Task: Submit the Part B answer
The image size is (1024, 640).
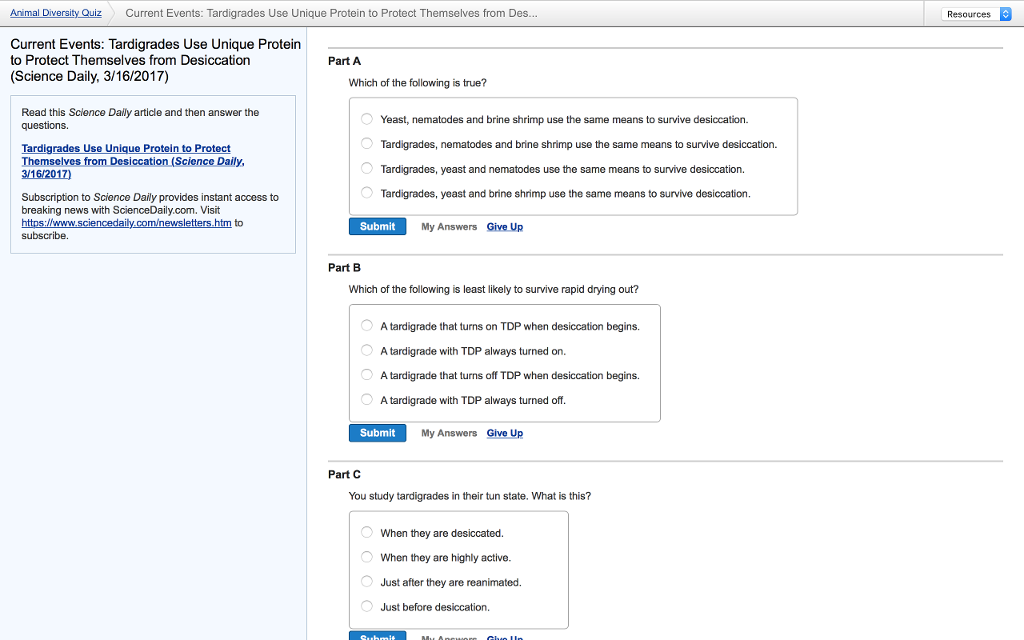Action: (377, 433)
